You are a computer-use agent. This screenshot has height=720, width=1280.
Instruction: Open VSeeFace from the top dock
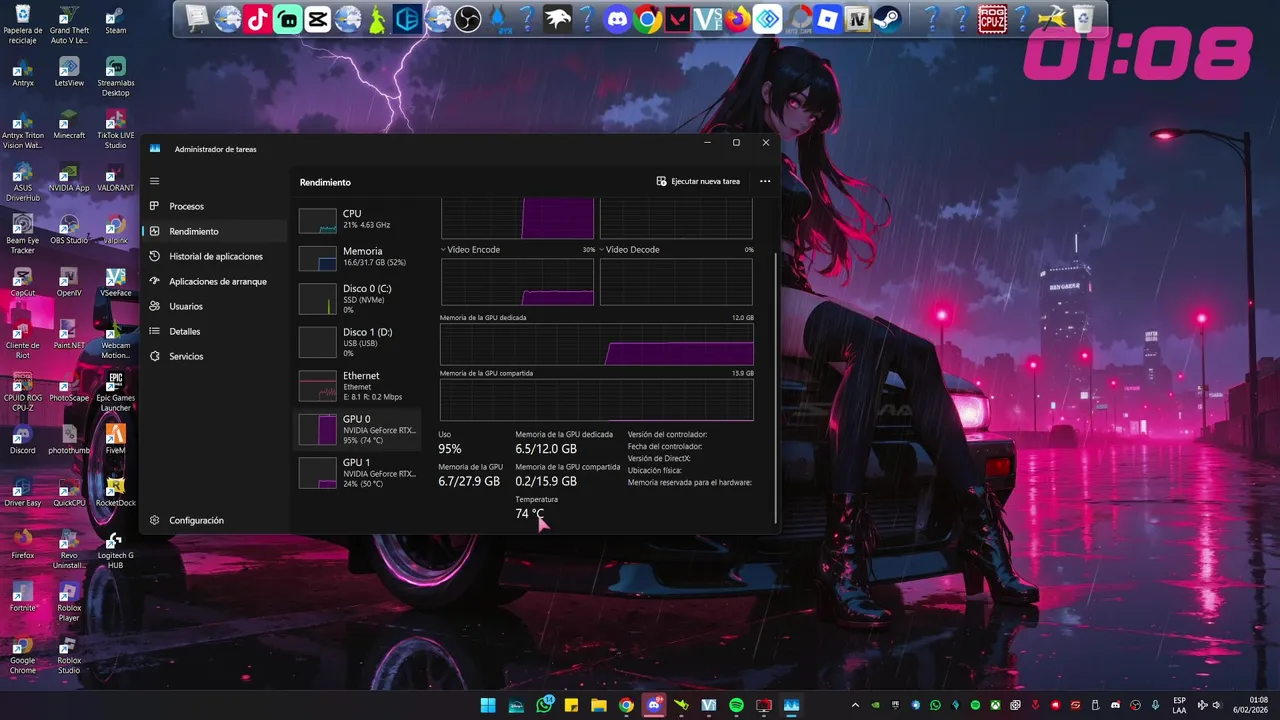(x=707, y=19)
